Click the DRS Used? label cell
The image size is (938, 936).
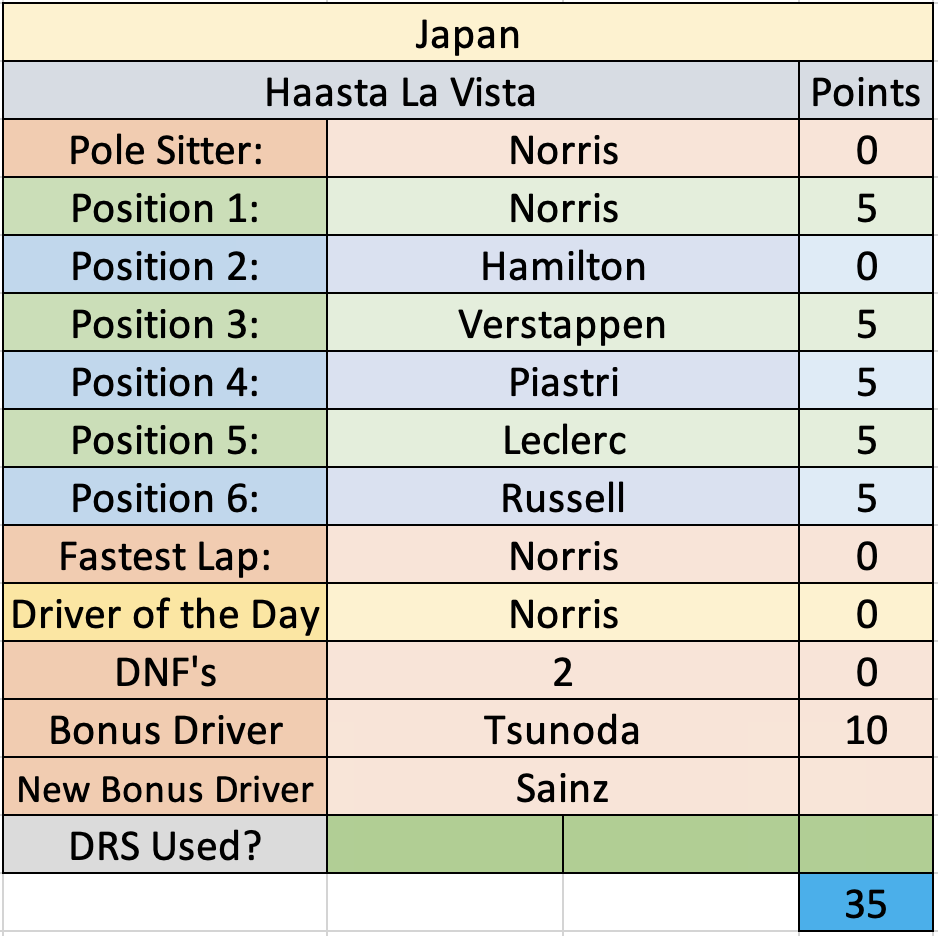pos(165,844)
